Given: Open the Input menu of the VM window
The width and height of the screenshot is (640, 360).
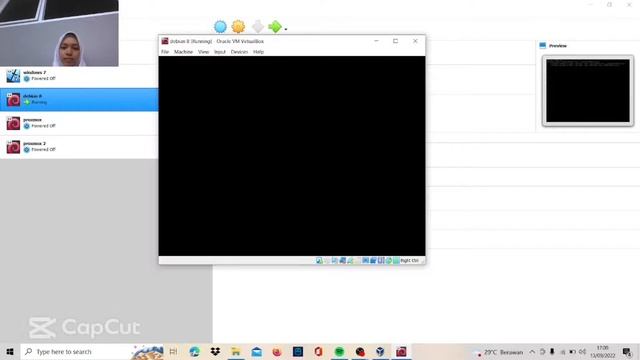Looking at the screenshot, I should click(x=220, y=52).
